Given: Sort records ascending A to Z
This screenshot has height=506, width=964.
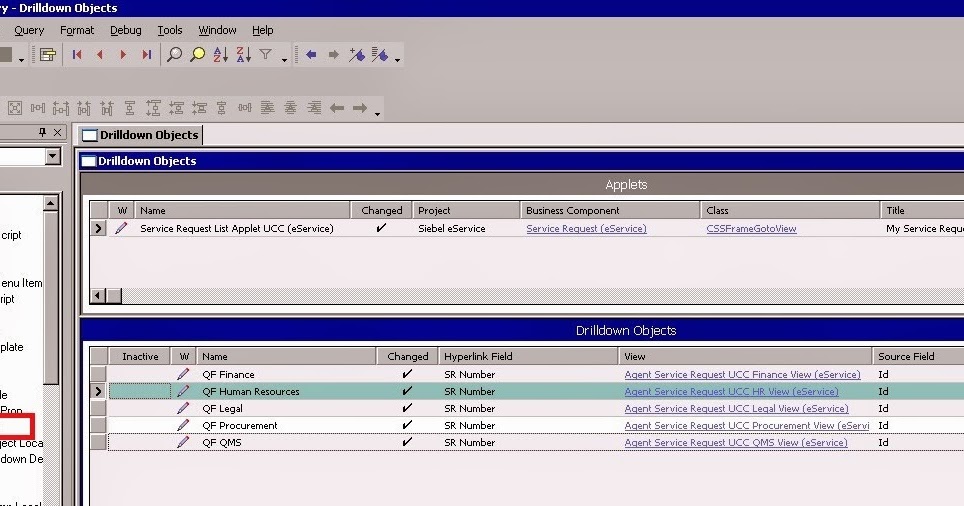Looking at the screenshot, I should click(x=221, y=55).
